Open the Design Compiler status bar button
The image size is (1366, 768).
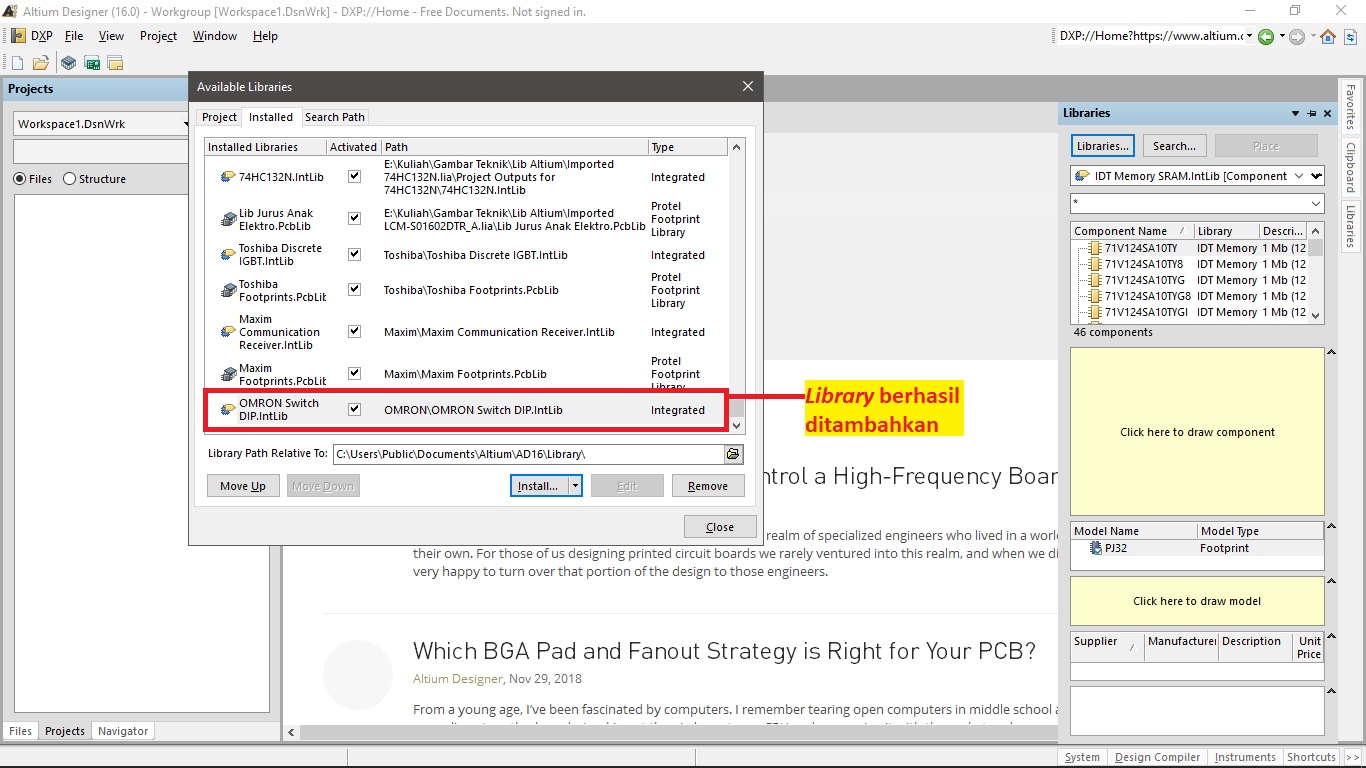pyautogui.click(x=1157, y=757)
